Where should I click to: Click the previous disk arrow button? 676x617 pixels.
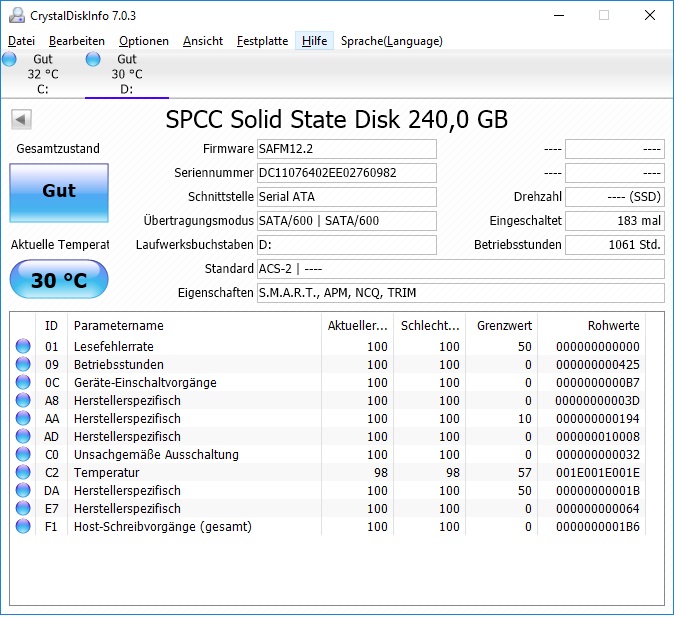(x=21, y=119)
